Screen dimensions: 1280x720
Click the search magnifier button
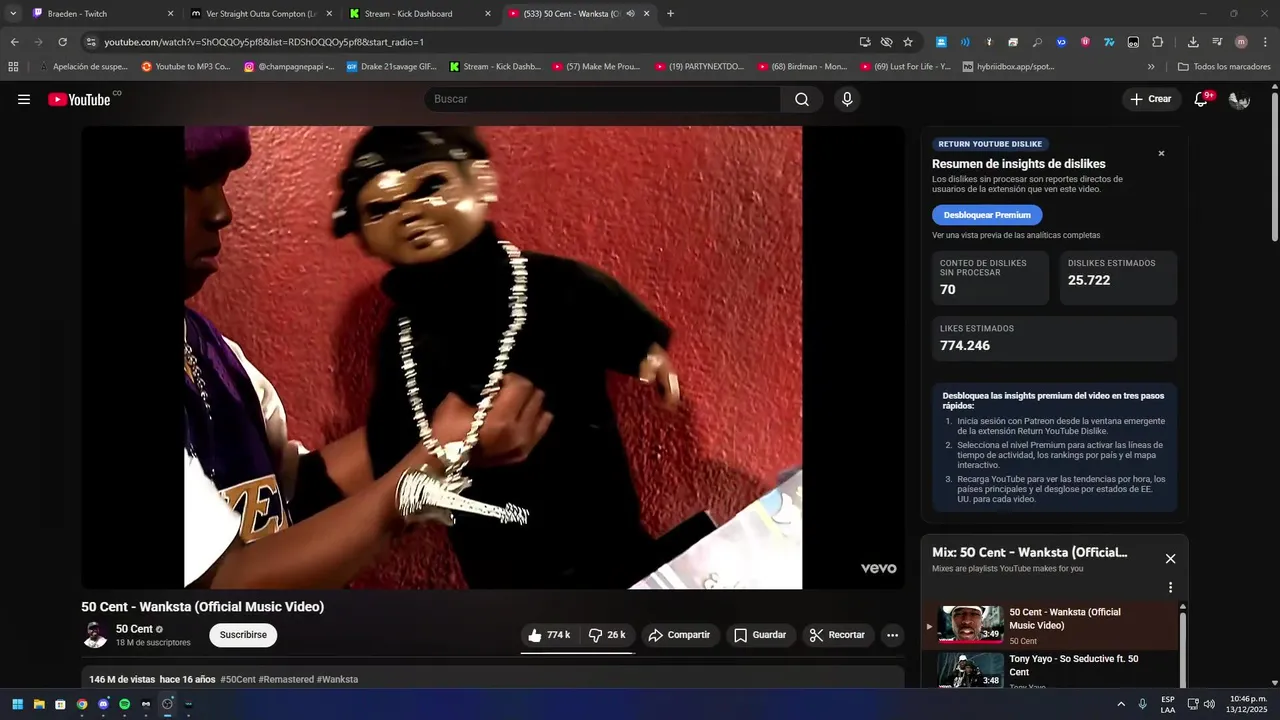tap(802, 99)
